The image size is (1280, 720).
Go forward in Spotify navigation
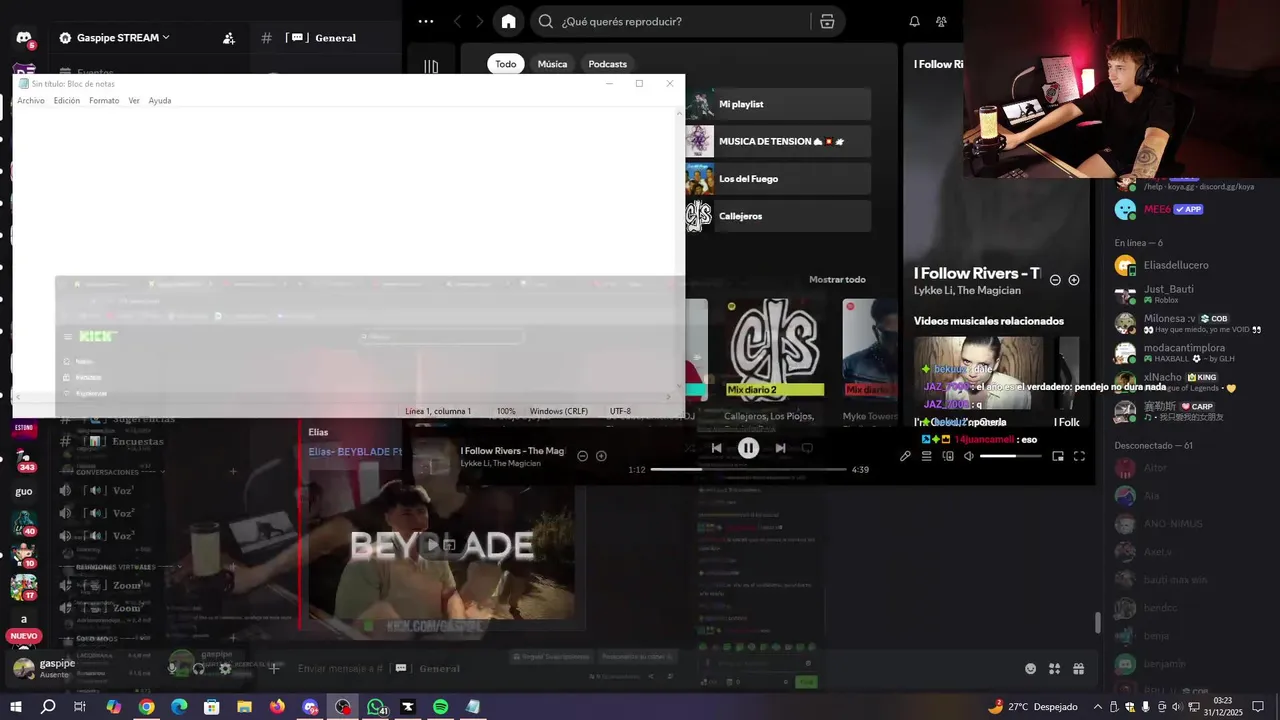pyautogui.click(x=480, y=21)
